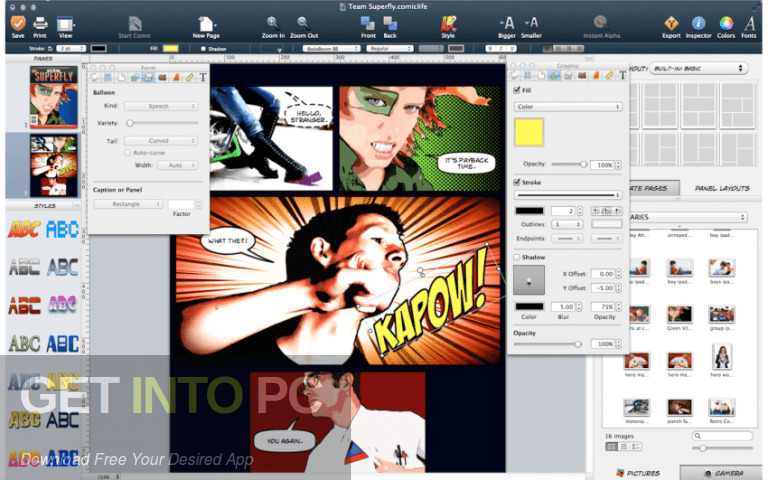Select layout grid icon in Graphic inspector
The width and height of the screenshot is (768, 480).
coord(528,75)
